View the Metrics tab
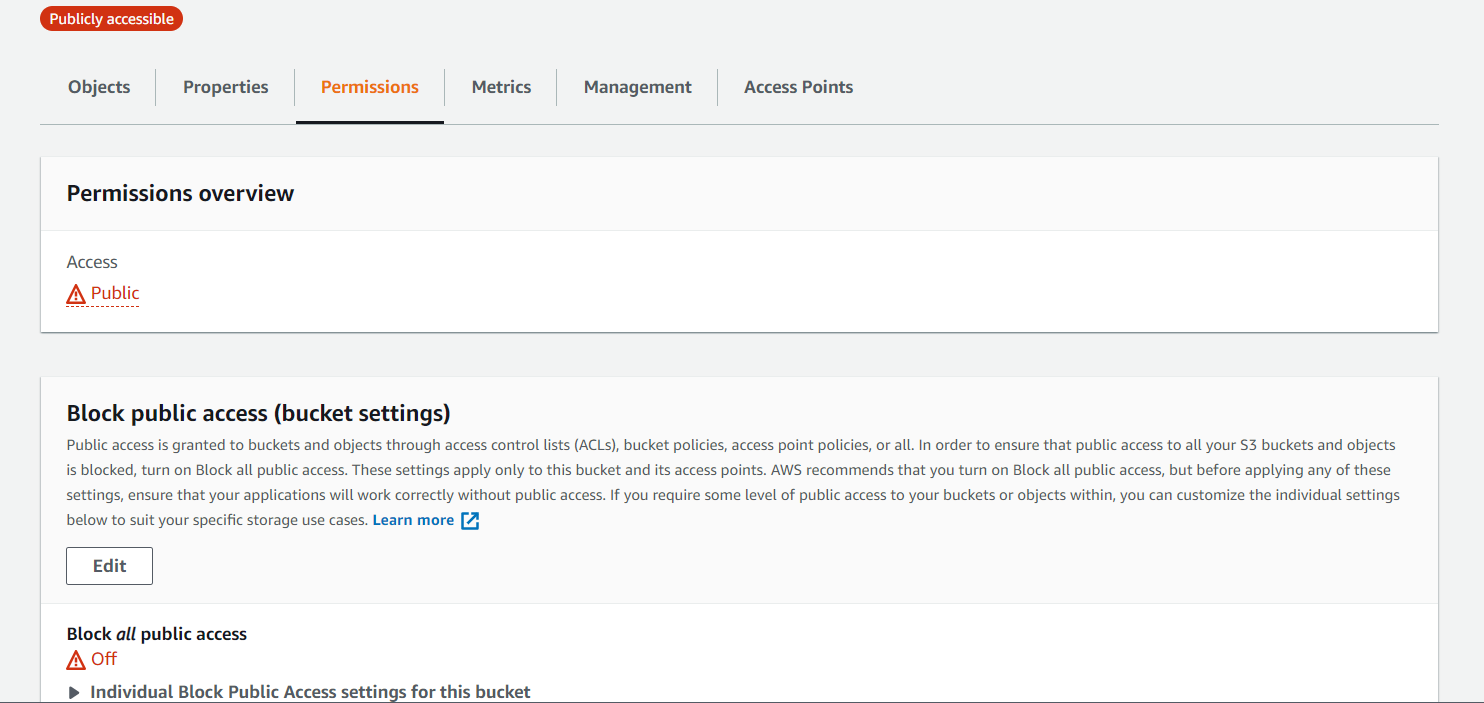The height and width of the screenshot is (703, 1484). (500, 87)
